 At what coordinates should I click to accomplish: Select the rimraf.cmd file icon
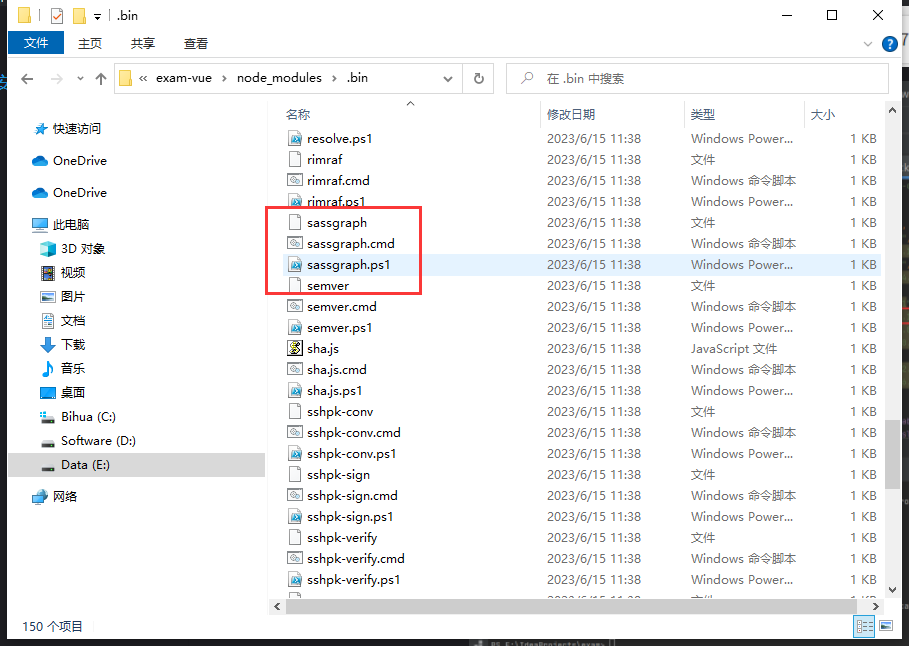coord(295,180)
